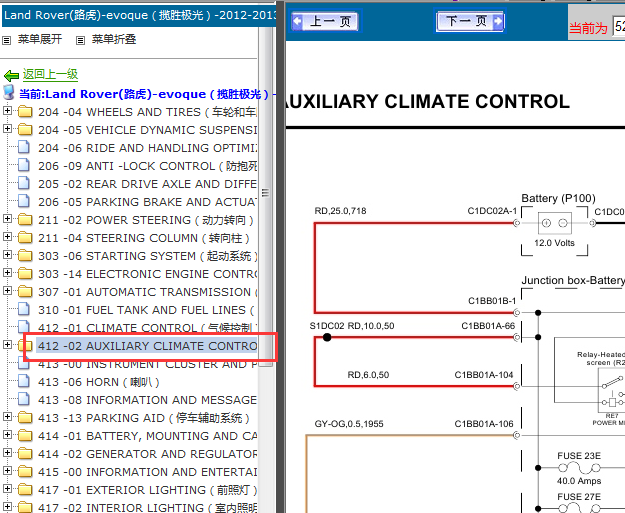Expand the 303-06 STARTING SYSTEM node
Image resolution: width=625 pixels, height=513 pixels.
tap(7, 254)
